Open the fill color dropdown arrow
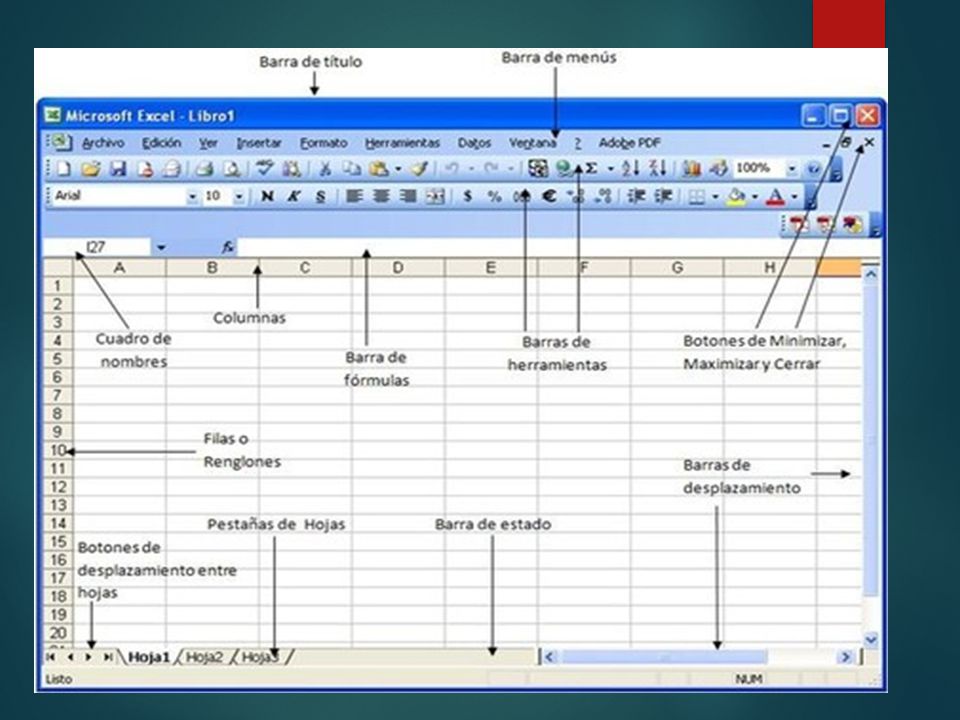 [x=754, y=197]
